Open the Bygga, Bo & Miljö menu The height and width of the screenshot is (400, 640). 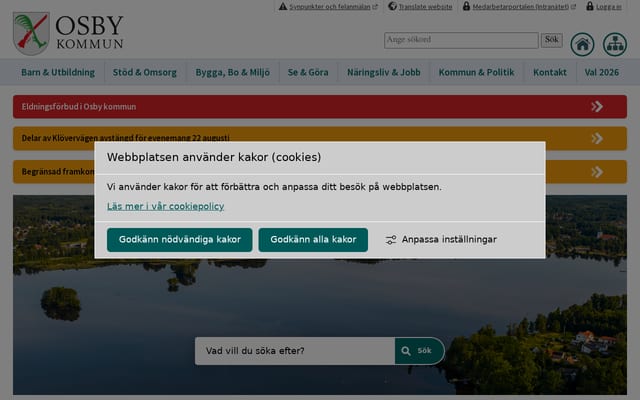pos(233,72)
